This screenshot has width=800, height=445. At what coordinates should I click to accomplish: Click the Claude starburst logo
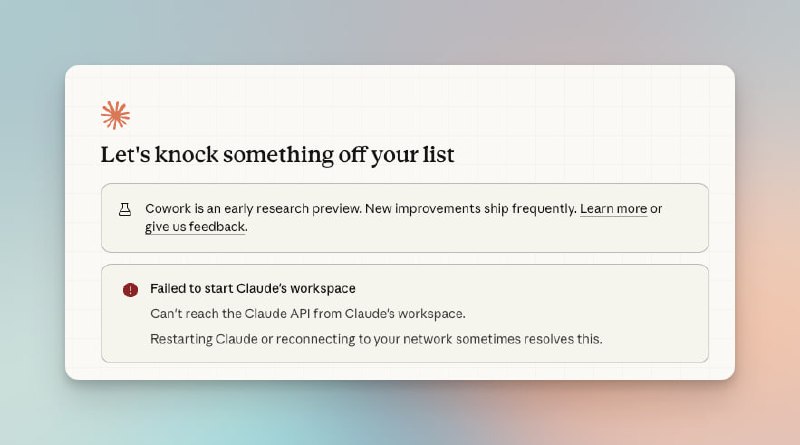click(x=115, y=115)
